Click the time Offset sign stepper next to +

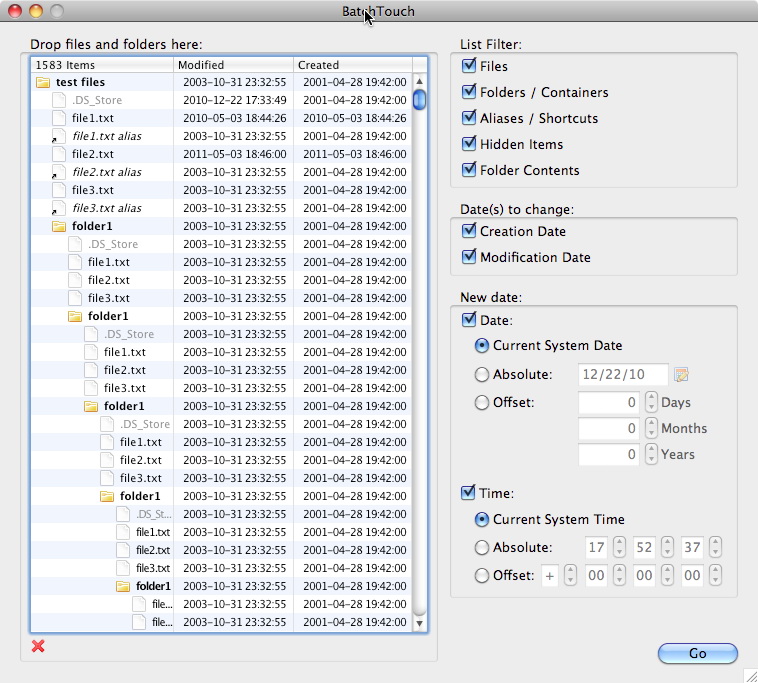(x=570, y=576)
